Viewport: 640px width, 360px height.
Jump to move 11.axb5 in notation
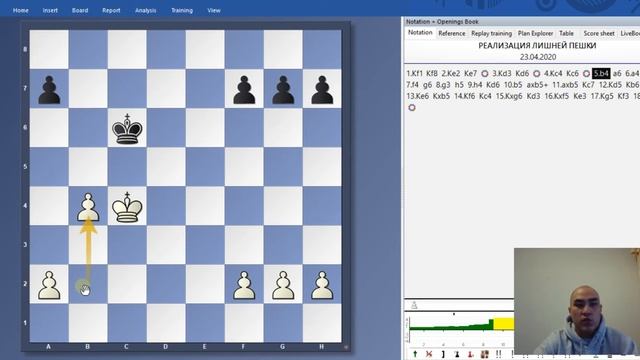point(565,85)
